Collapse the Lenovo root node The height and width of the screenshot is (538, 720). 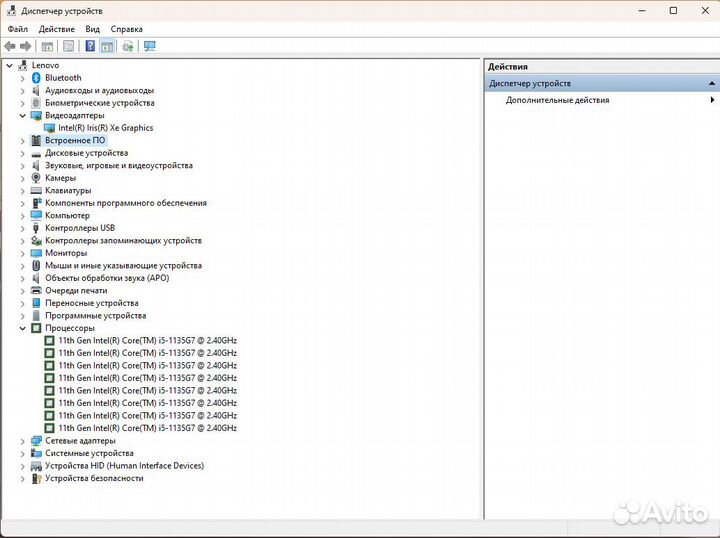pos(9,66)
